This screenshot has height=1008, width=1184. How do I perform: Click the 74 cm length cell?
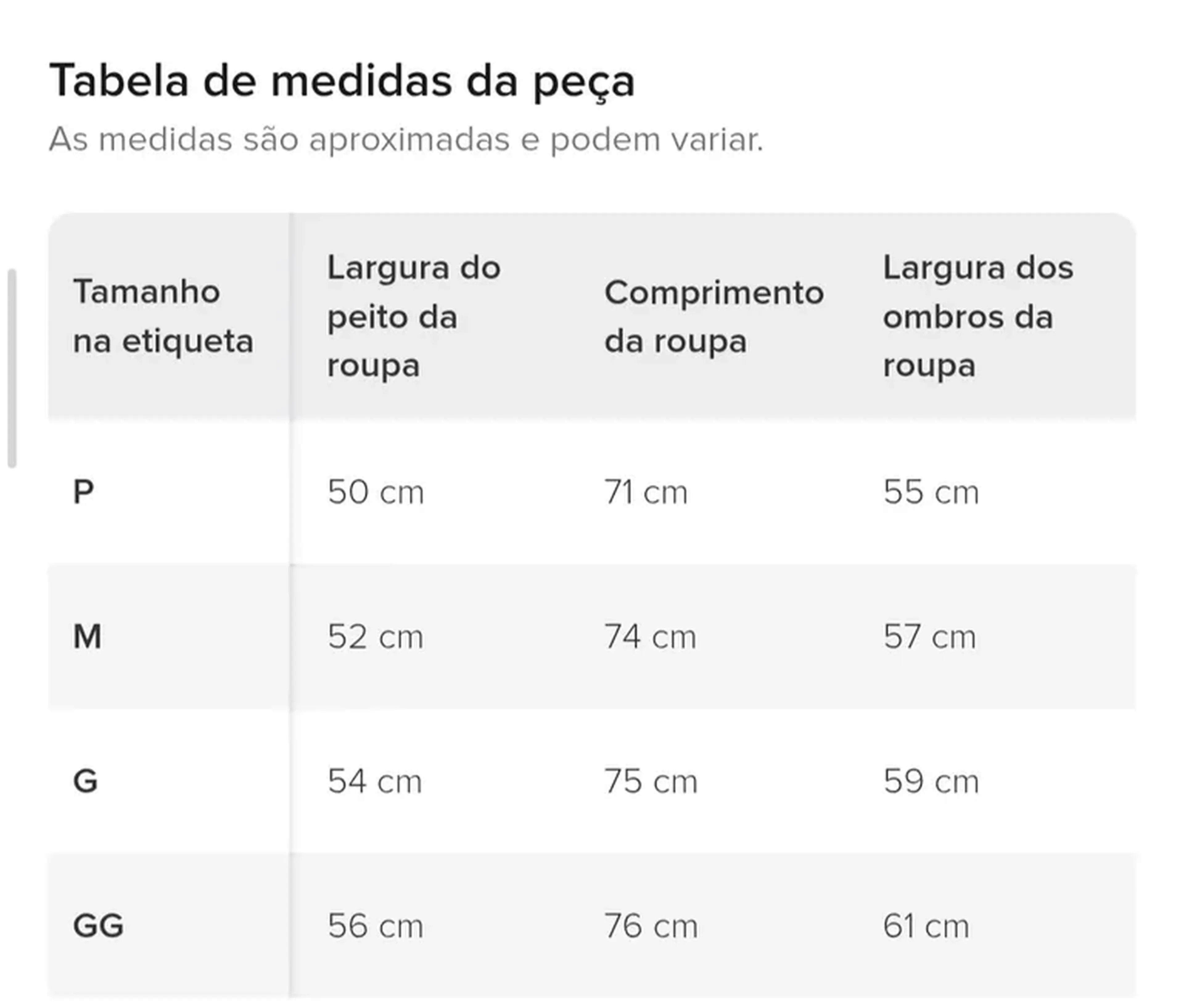[x=650, y=637]
